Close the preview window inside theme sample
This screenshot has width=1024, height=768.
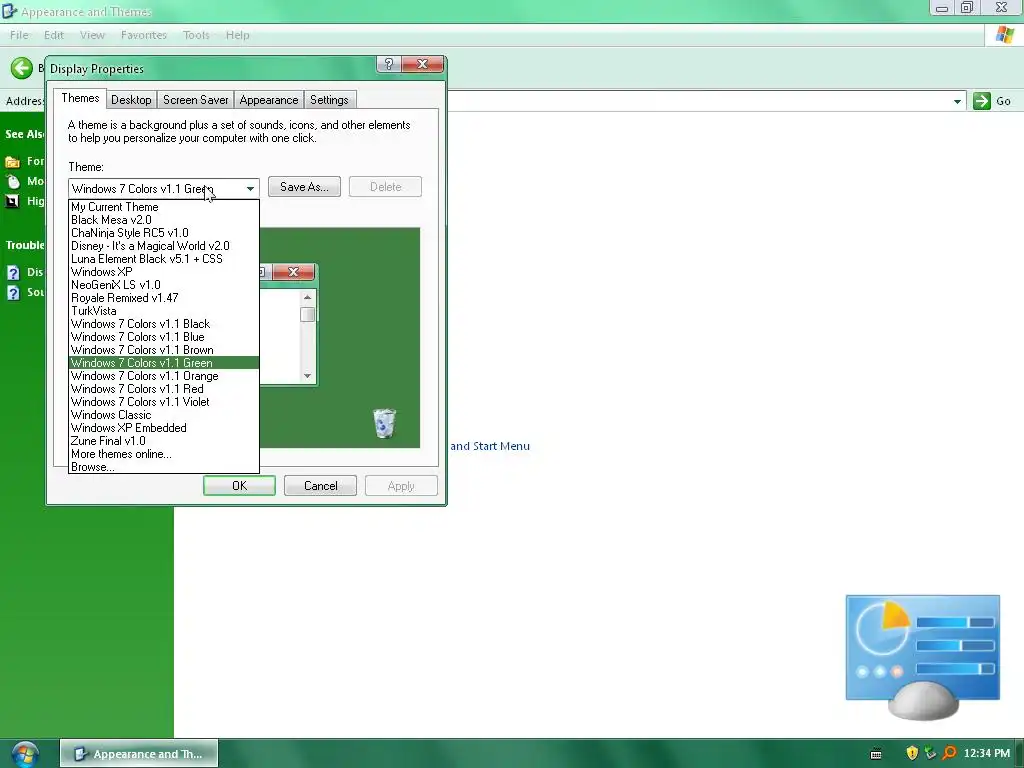click(x=293, y=272)
